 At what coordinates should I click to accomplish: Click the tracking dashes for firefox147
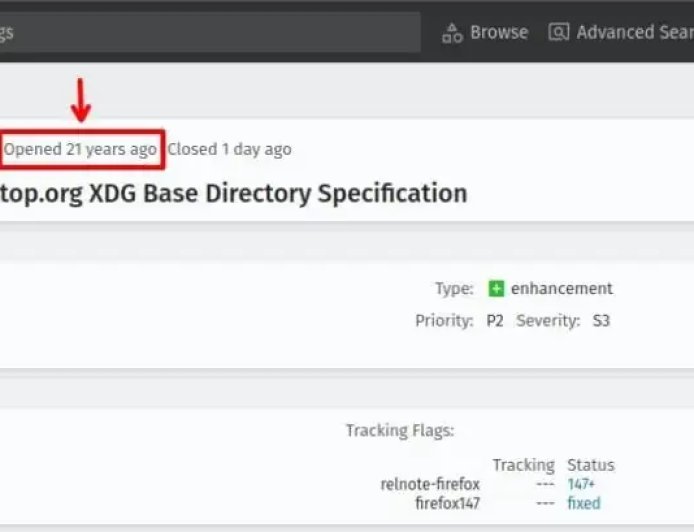point(545,503)
